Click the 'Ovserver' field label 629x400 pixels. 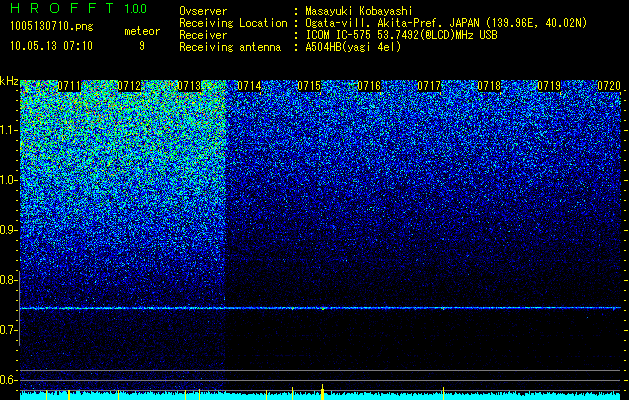coord(203,11)
